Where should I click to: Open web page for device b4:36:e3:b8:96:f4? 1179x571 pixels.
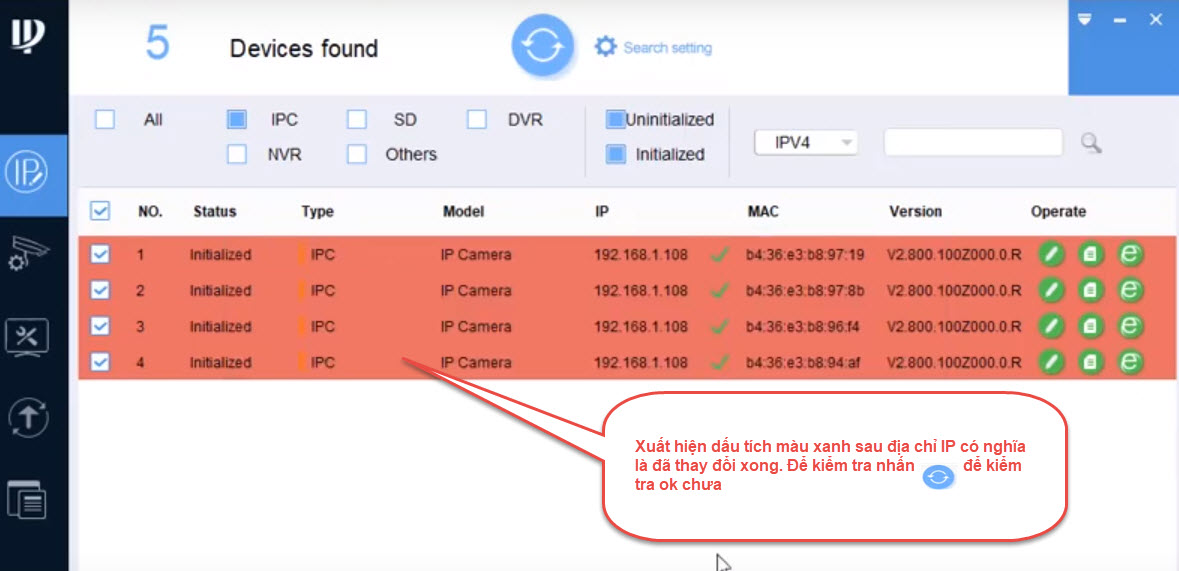(1129, 326)
